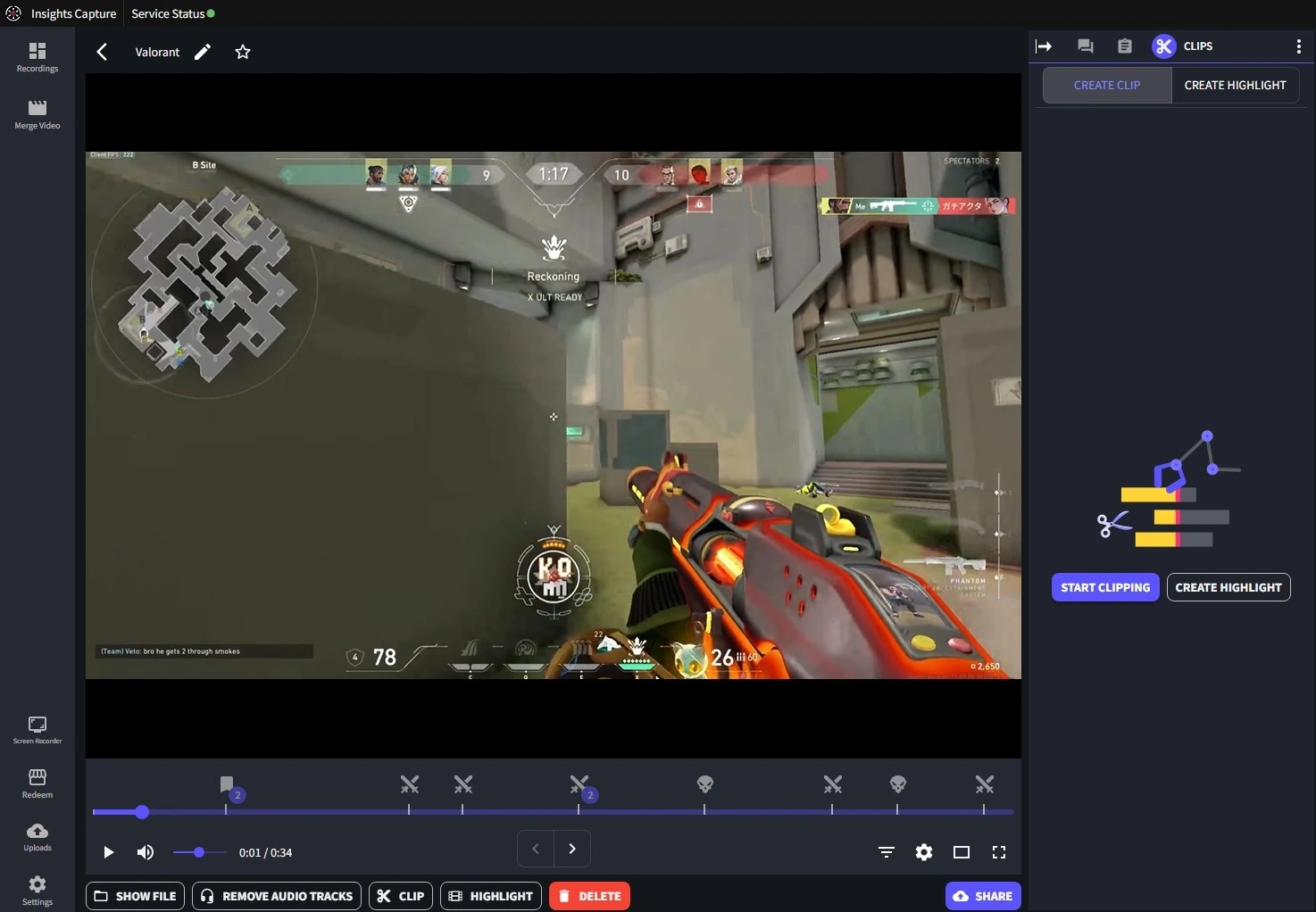The image size is (1316, 912).
Task: Share the recording
Action: (983, 896)
